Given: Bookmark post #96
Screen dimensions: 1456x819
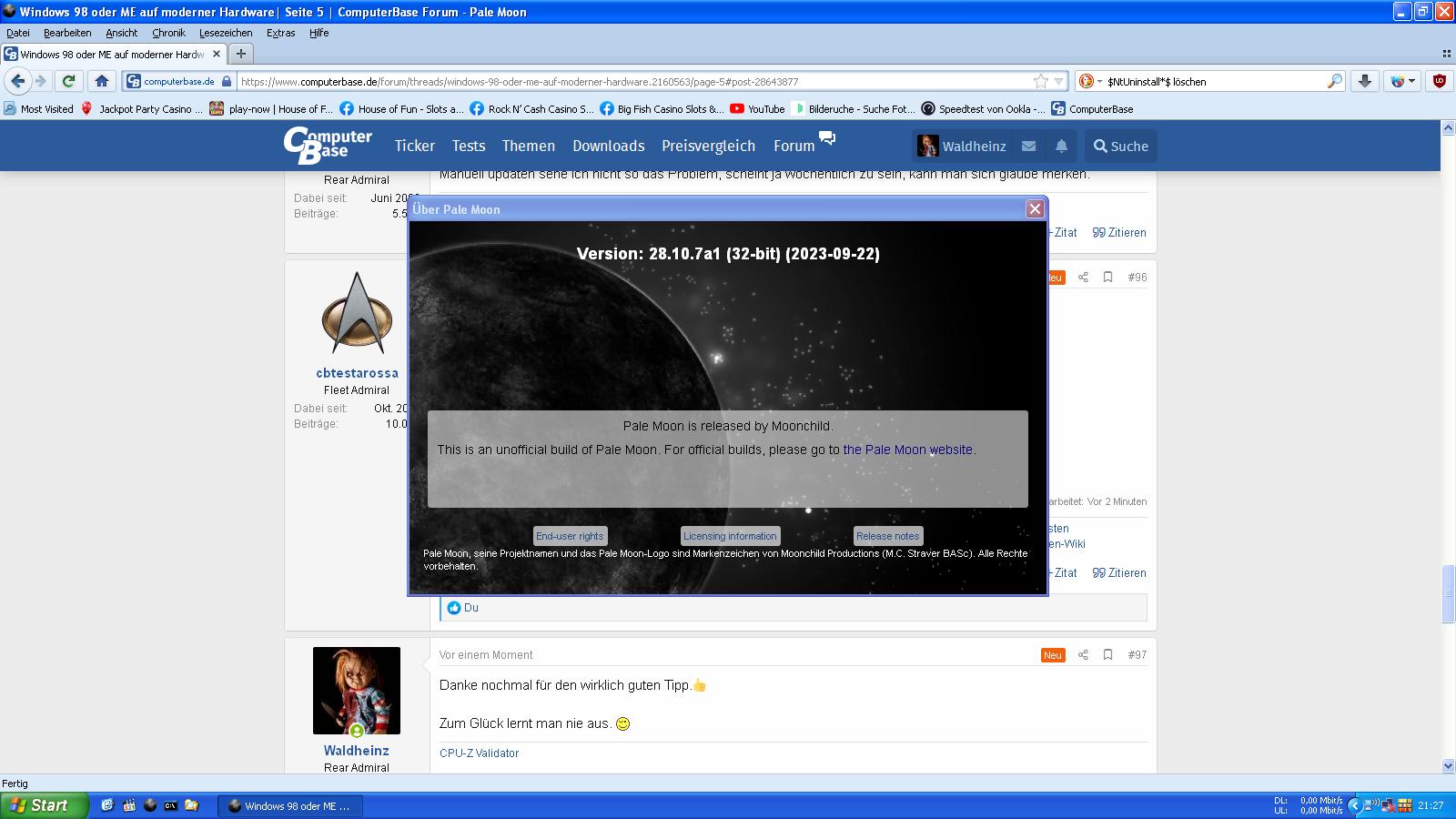Looking at the screenshot, I should pyautogui.click(x=1107, y=277).
